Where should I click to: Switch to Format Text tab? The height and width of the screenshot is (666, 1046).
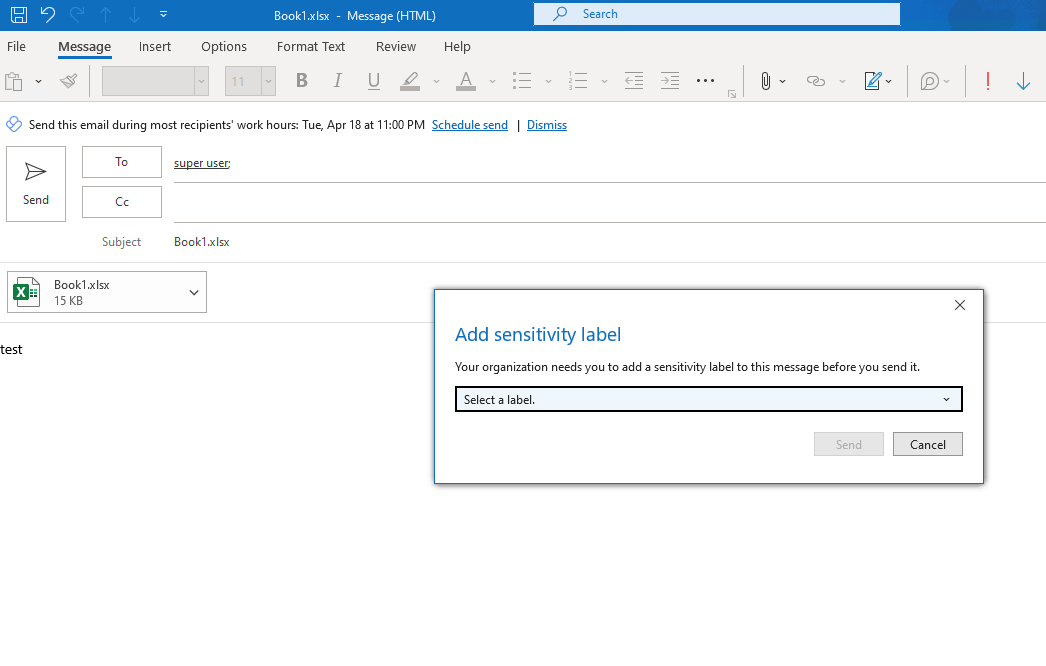click(x=311, y=47)
